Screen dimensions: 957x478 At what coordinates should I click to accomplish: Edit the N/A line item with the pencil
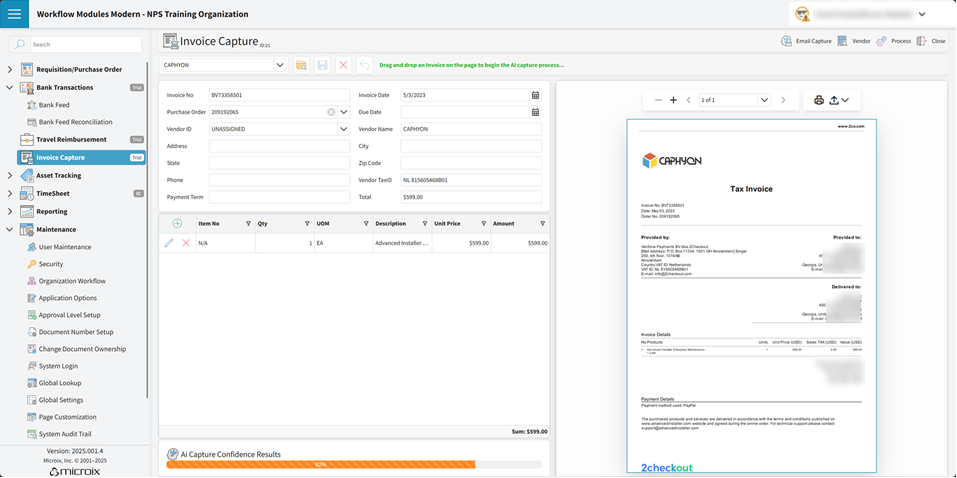pyautogui.click(x=169, y=243)
